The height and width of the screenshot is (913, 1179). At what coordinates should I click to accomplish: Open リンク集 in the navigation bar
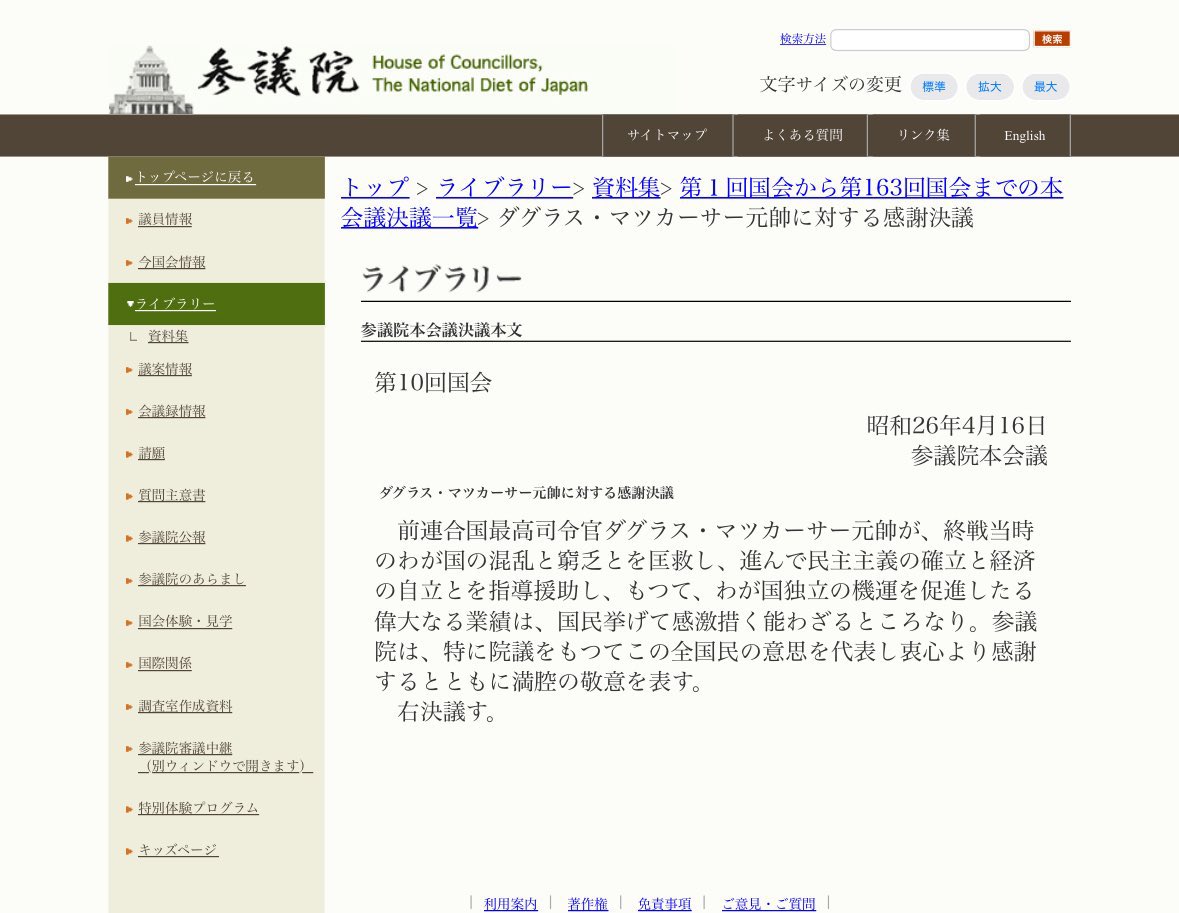point(921,135)
